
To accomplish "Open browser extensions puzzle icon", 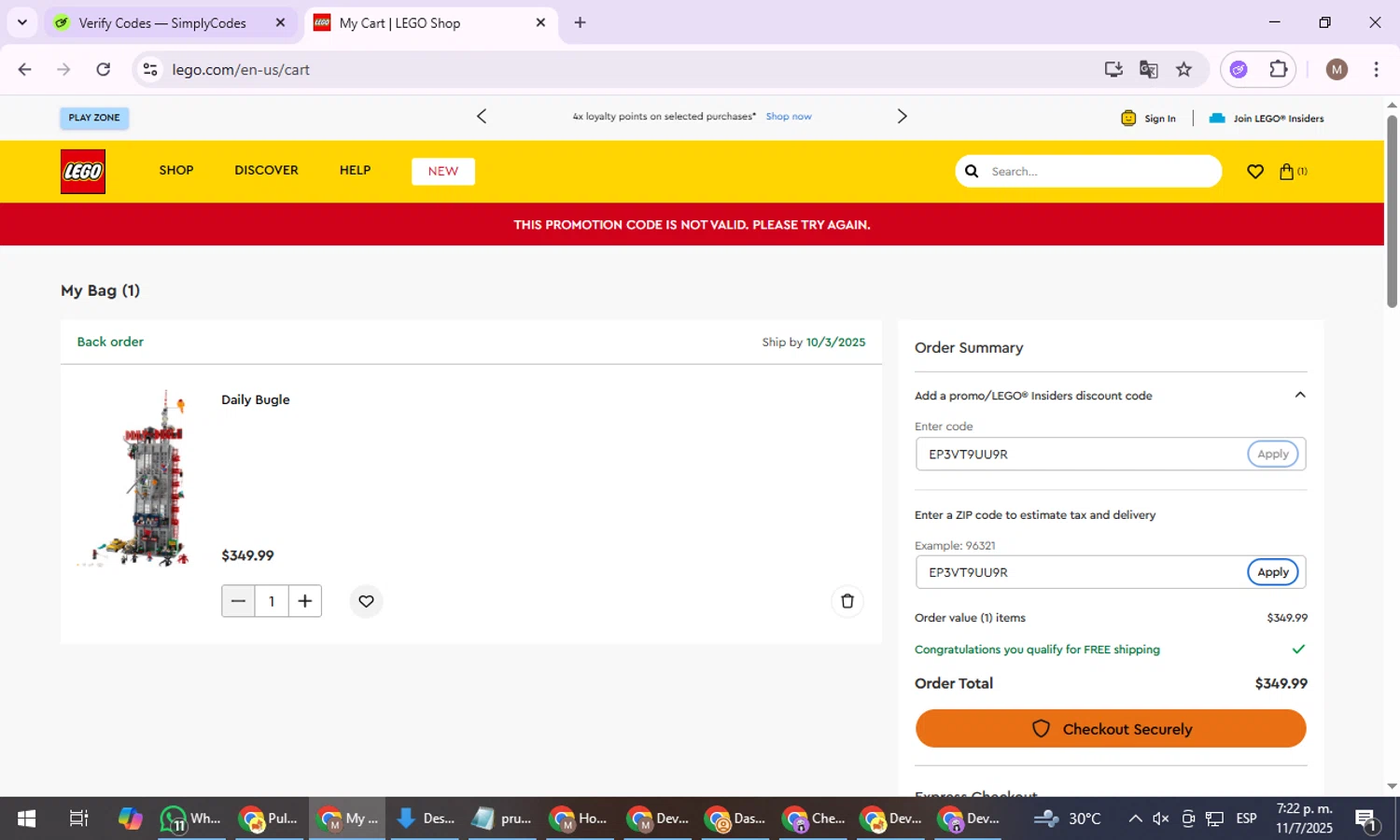I will click(1278, 70).
